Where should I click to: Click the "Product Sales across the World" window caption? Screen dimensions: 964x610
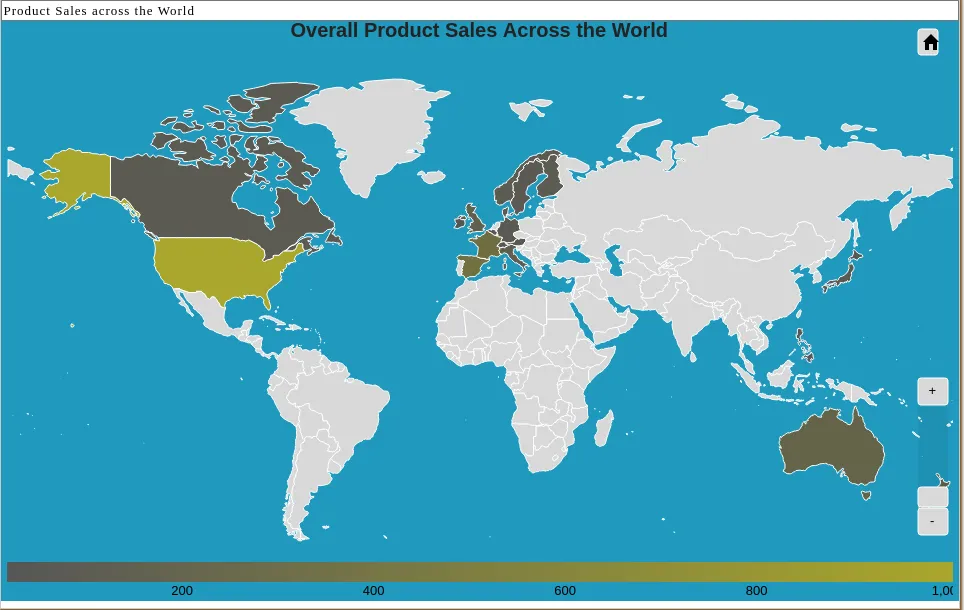click(99, 11)
